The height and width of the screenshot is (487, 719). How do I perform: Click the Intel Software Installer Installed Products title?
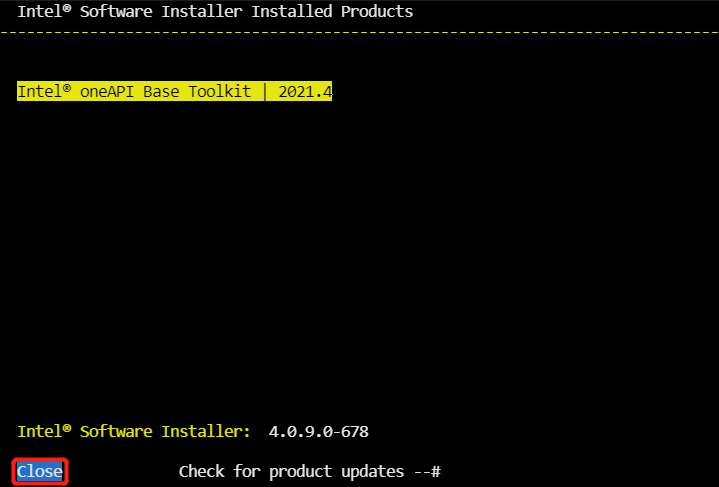click(215, 11)
